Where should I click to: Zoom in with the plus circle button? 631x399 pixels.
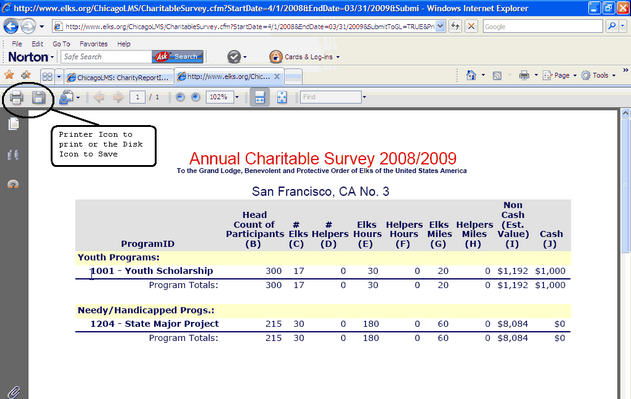pyautogui.click(x=196, y=97)
